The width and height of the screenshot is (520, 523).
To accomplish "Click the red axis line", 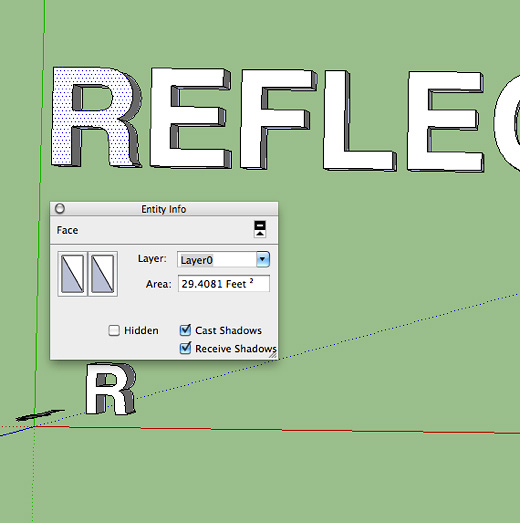I will (x=277, y=430).
